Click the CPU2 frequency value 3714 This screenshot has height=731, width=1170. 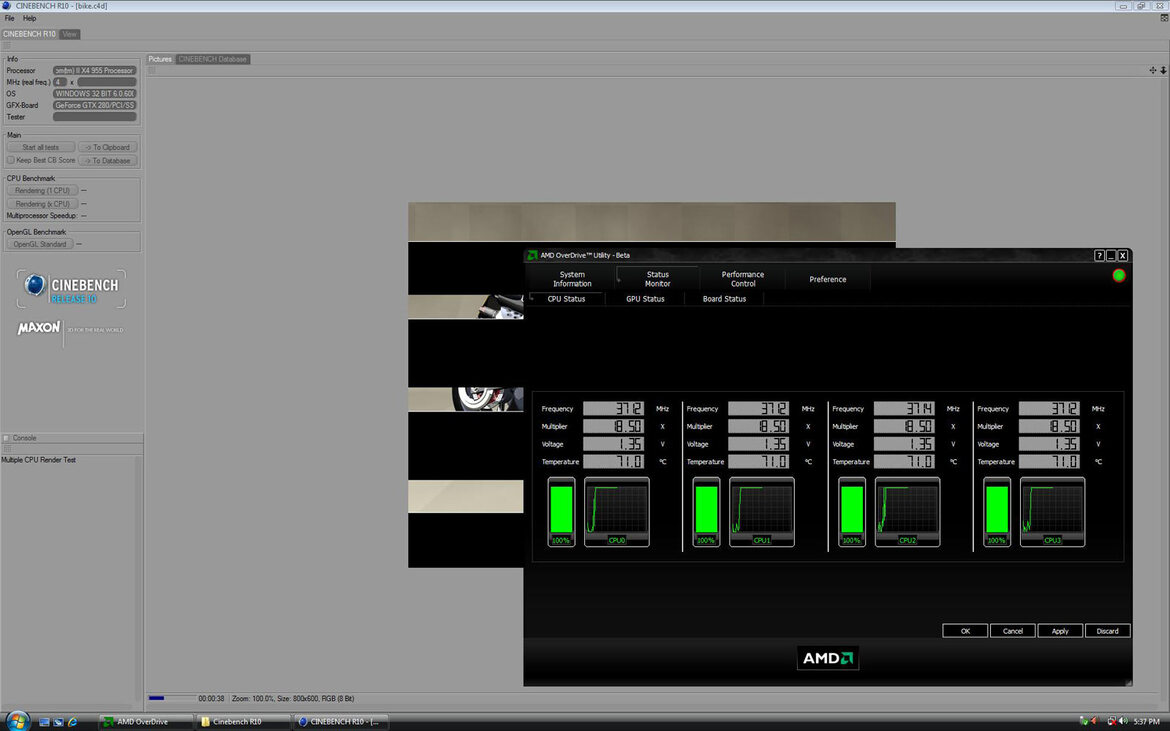904,409
